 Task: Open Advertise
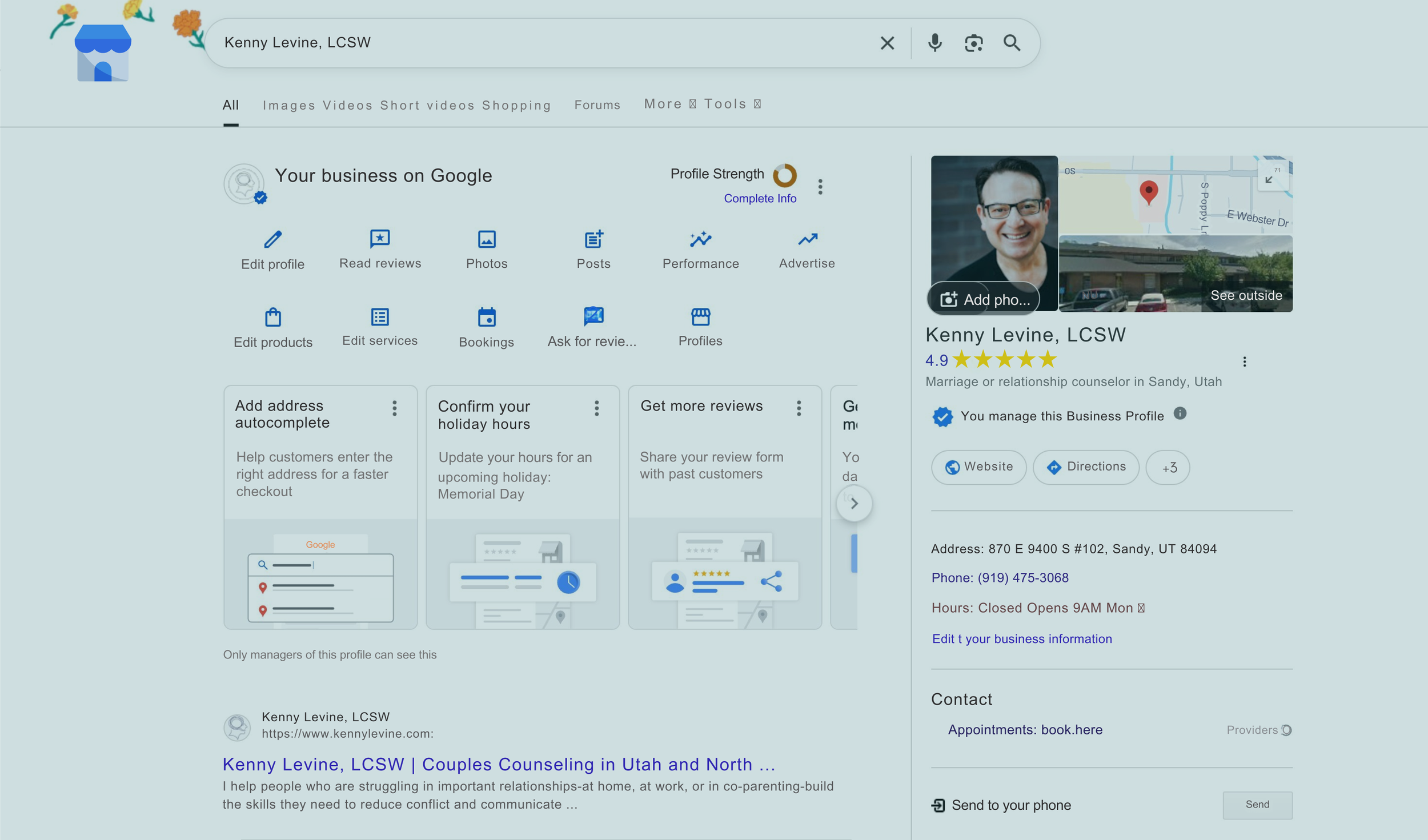click(x=807, y=250)
